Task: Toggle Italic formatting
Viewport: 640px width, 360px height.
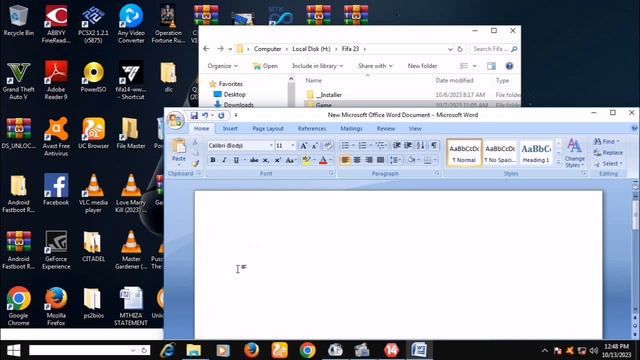Action: 224,160
